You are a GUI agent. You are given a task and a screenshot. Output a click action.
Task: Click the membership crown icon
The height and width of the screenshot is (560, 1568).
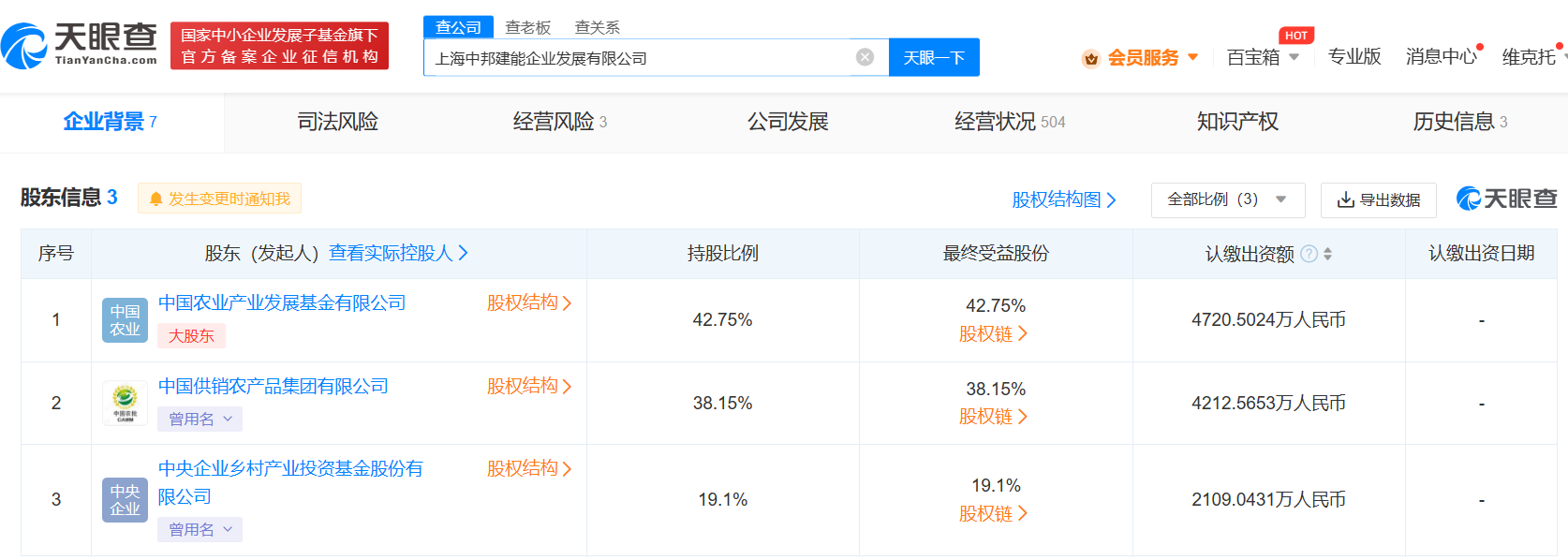coord(1090,58)
